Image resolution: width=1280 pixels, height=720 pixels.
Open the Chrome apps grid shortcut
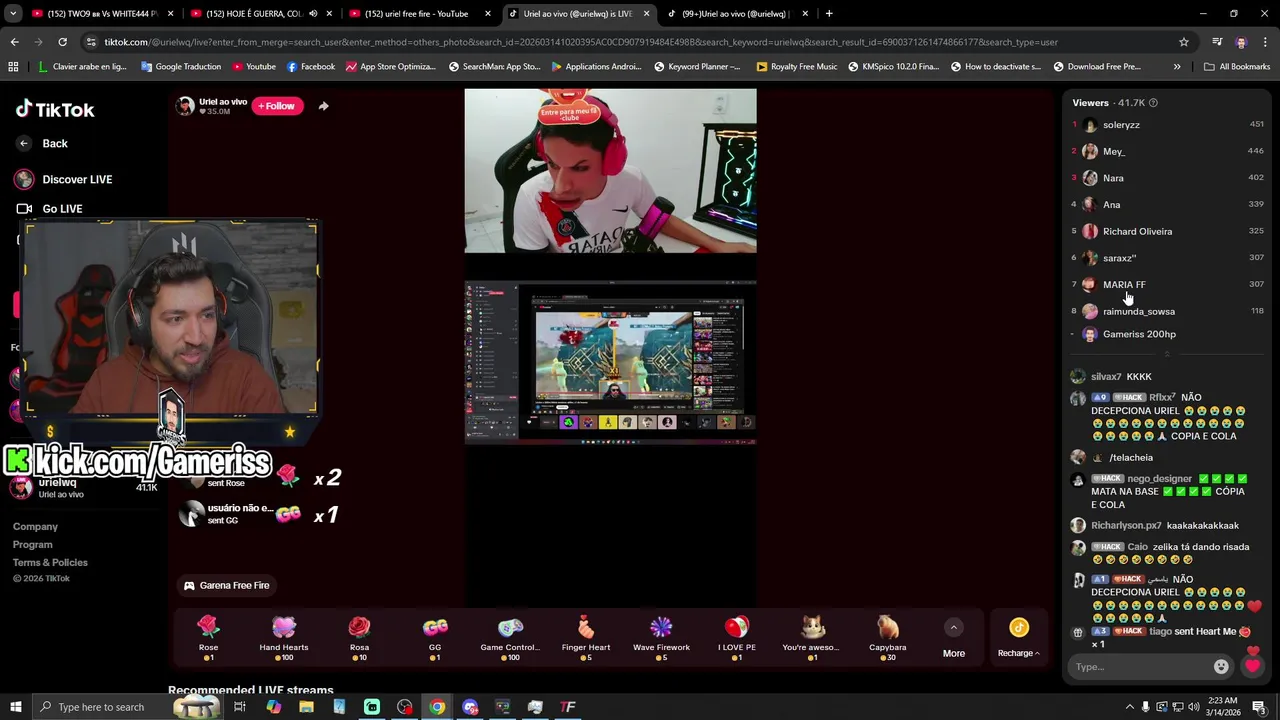pyautogui.click(x=13, y=67)
